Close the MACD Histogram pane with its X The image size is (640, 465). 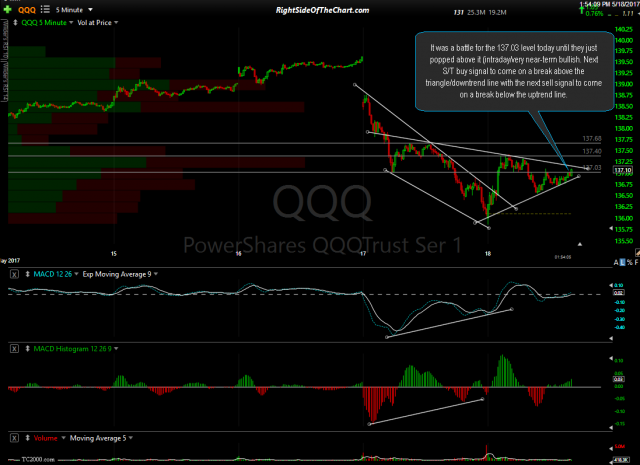click(x=14, y=349)
